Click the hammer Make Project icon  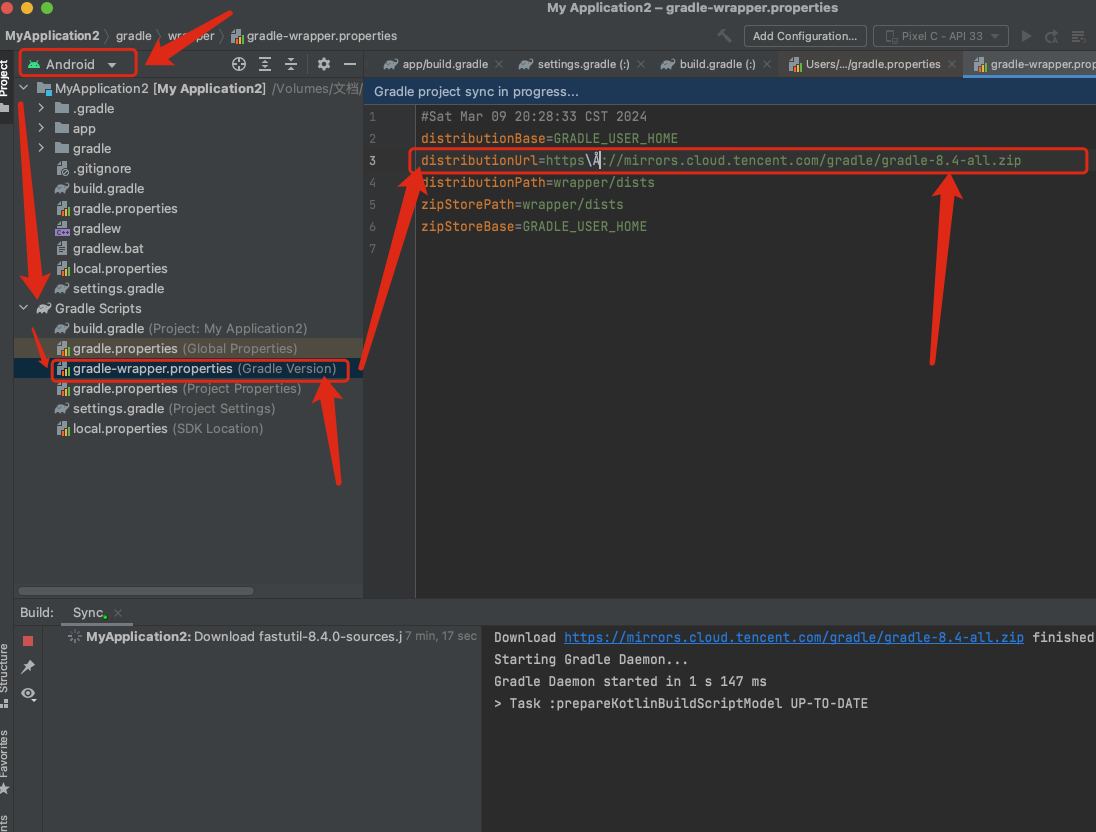[724, 36]
